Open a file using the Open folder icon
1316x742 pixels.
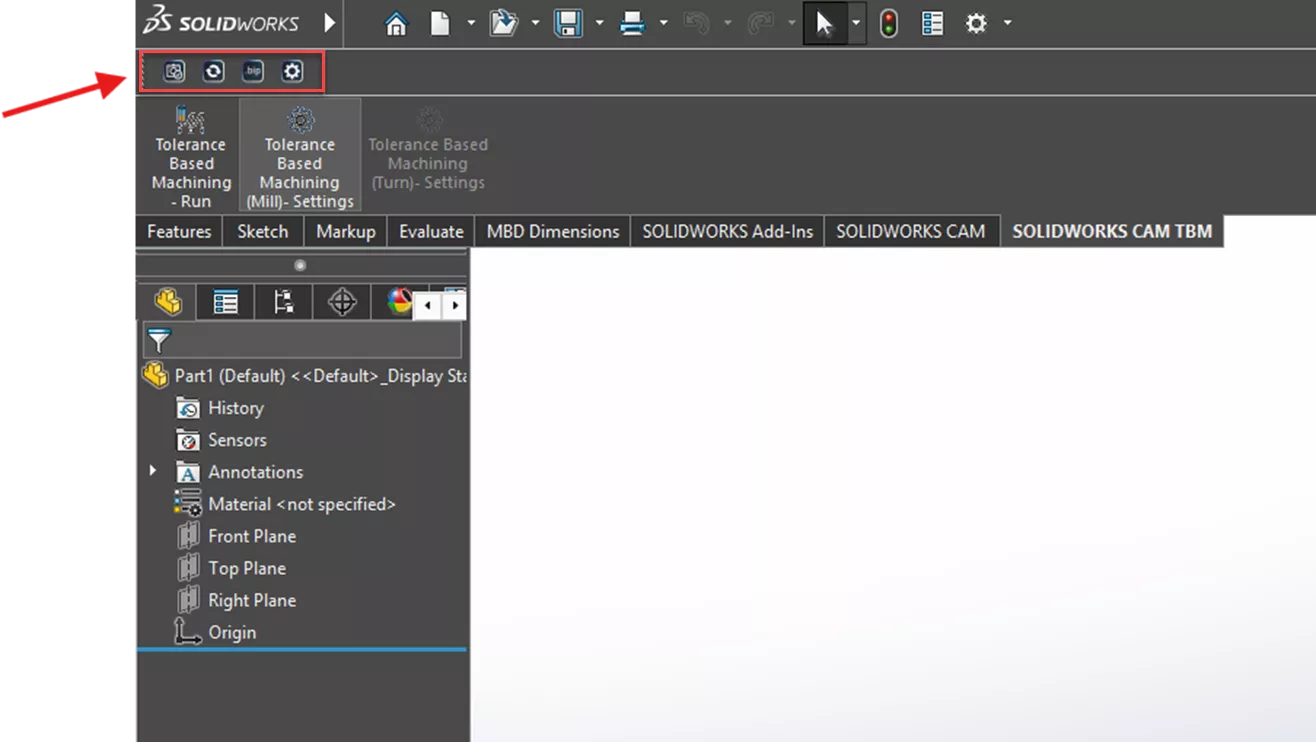[503, 23]
